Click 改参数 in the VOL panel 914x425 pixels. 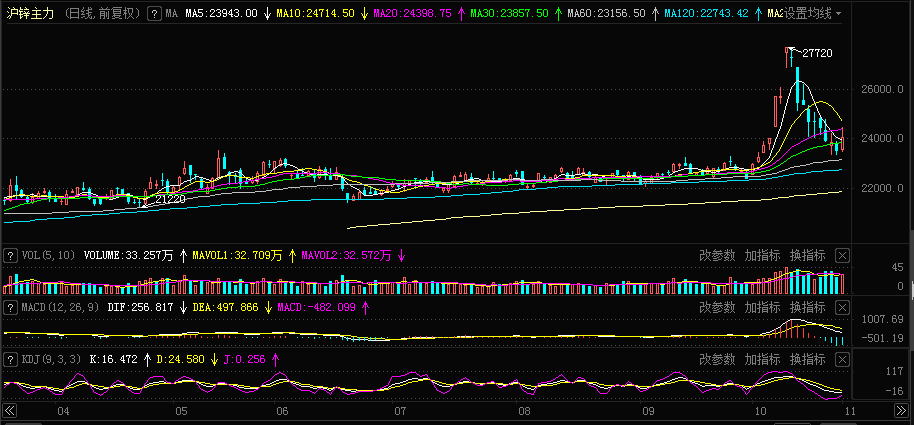click(x=717, y=255)
